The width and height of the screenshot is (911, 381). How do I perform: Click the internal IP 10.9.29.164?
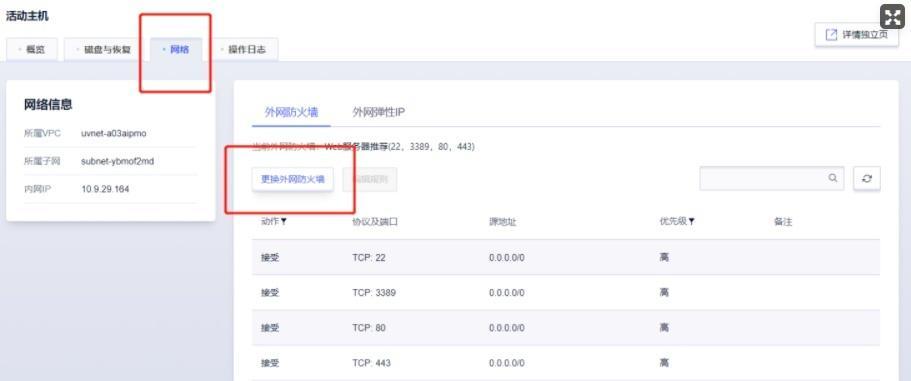coord(105,189)
